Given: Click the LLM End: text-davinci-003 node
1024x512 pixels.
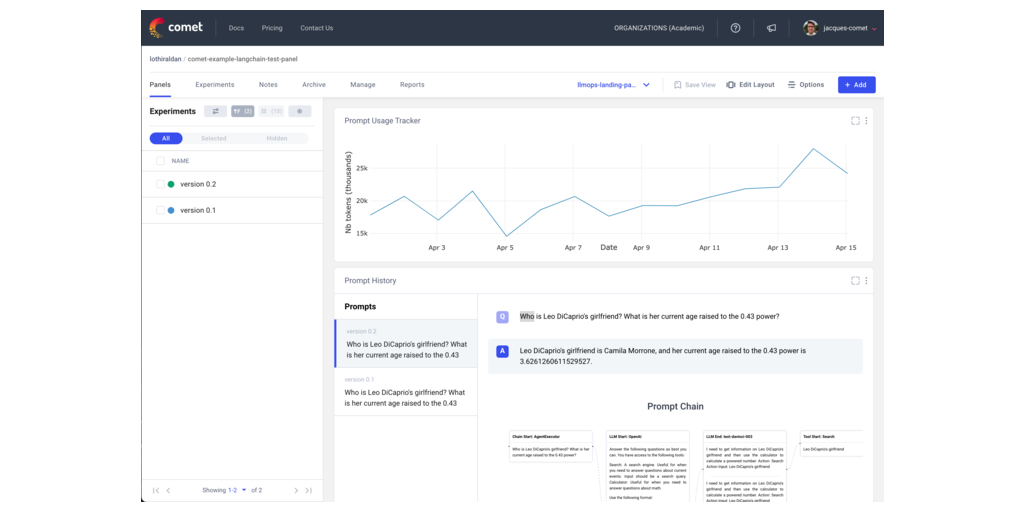Looking at the screenshot, I should (x=744, y=467).
